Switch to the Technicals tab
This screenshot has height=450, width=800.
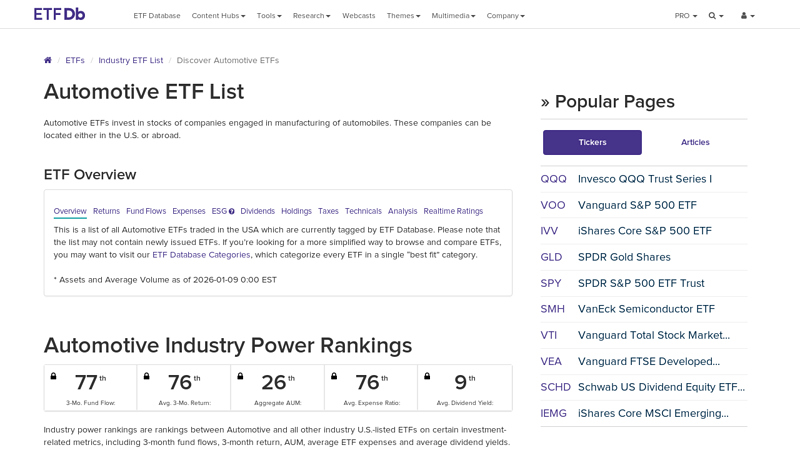363,211
